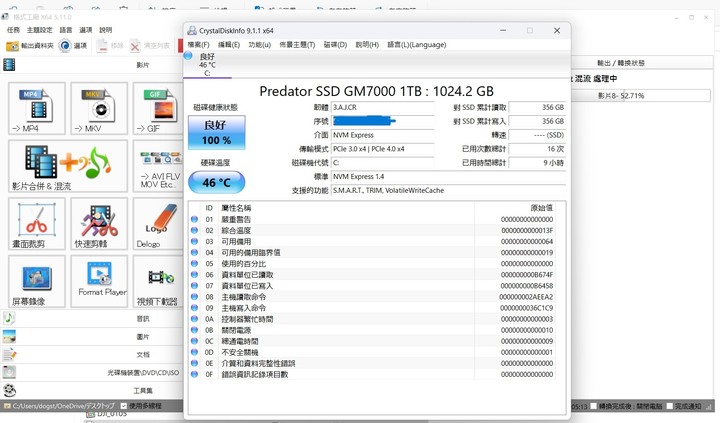Select attribute row 06 資料單位已讀取

[372, 275]
